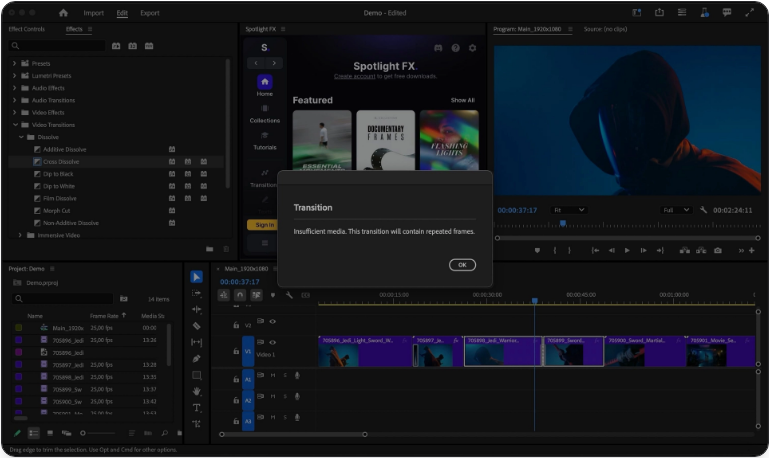Toggle V1 track output eye icon
This screenshot has width=769, height=458.
pyautogui.click(x=273, y=342)
